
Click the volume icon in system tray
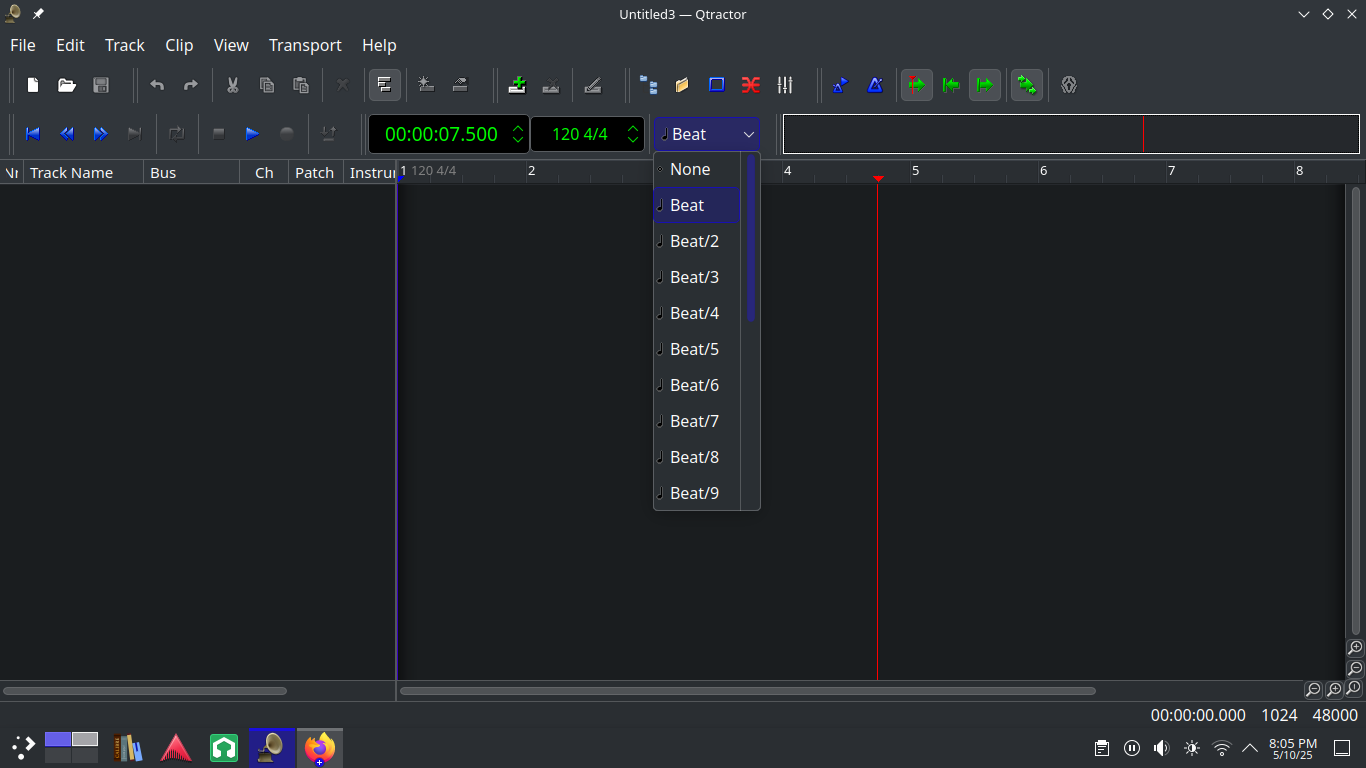(1161, 748)
